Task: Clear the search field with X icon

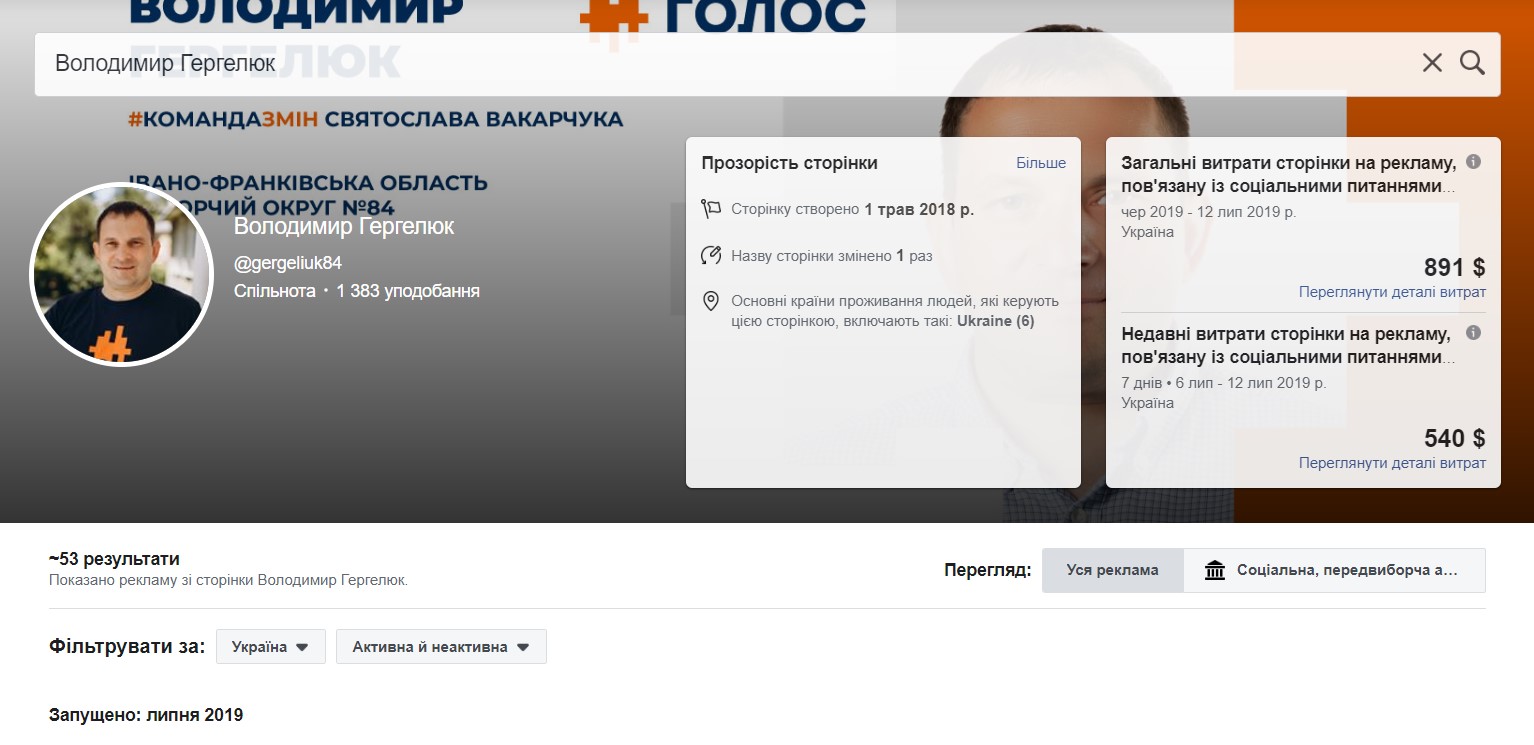Action: point(1432,63)
